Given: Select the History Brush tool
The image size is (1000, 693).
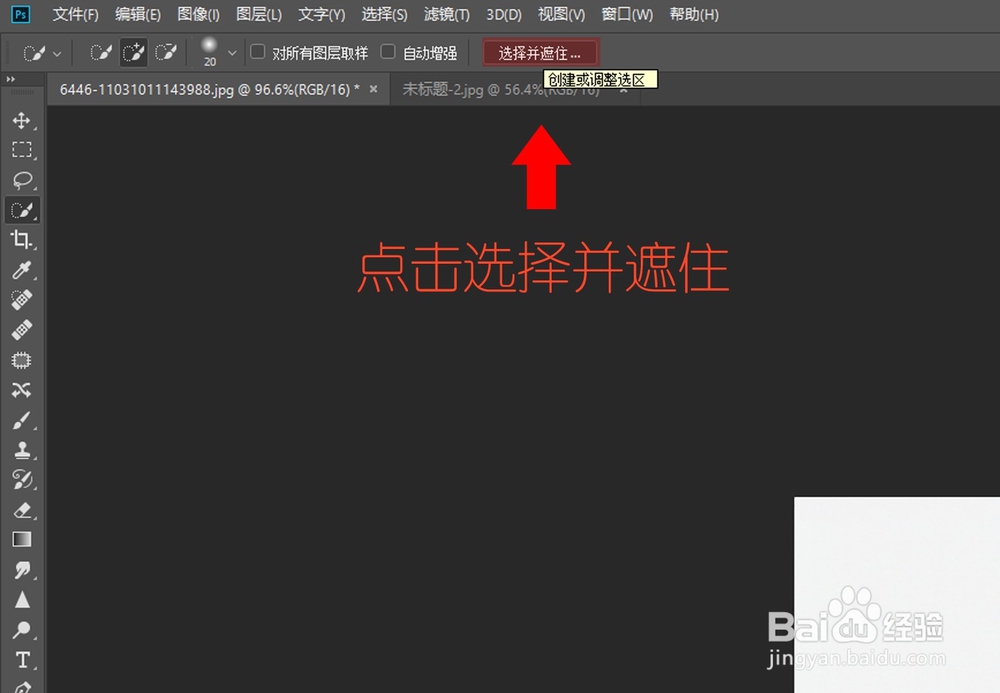Looking at the screenshot, I should [x=22, y=479].
